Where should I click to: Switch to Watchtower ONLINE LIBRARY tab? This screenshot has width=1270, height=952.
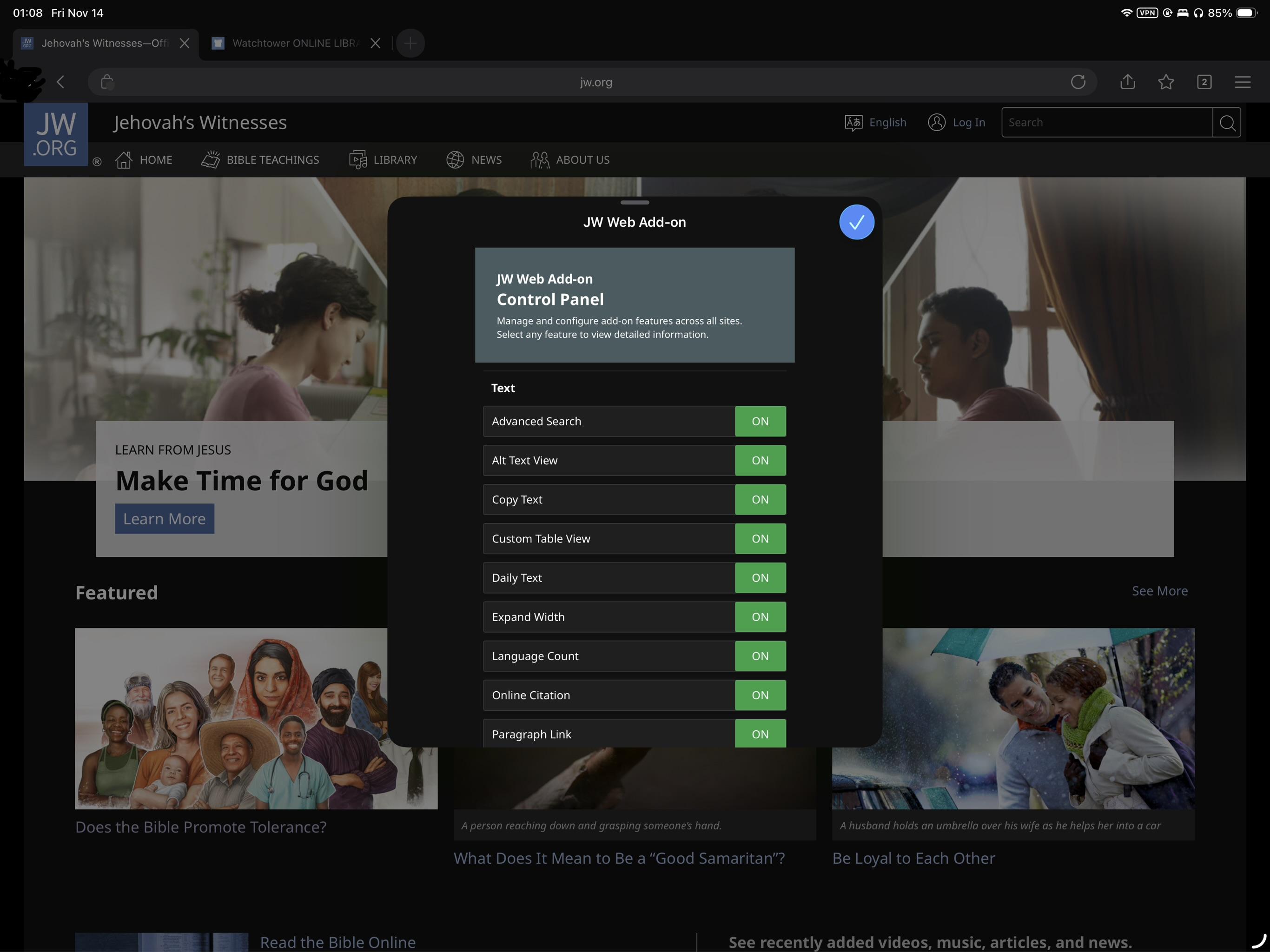coord(294,43)
